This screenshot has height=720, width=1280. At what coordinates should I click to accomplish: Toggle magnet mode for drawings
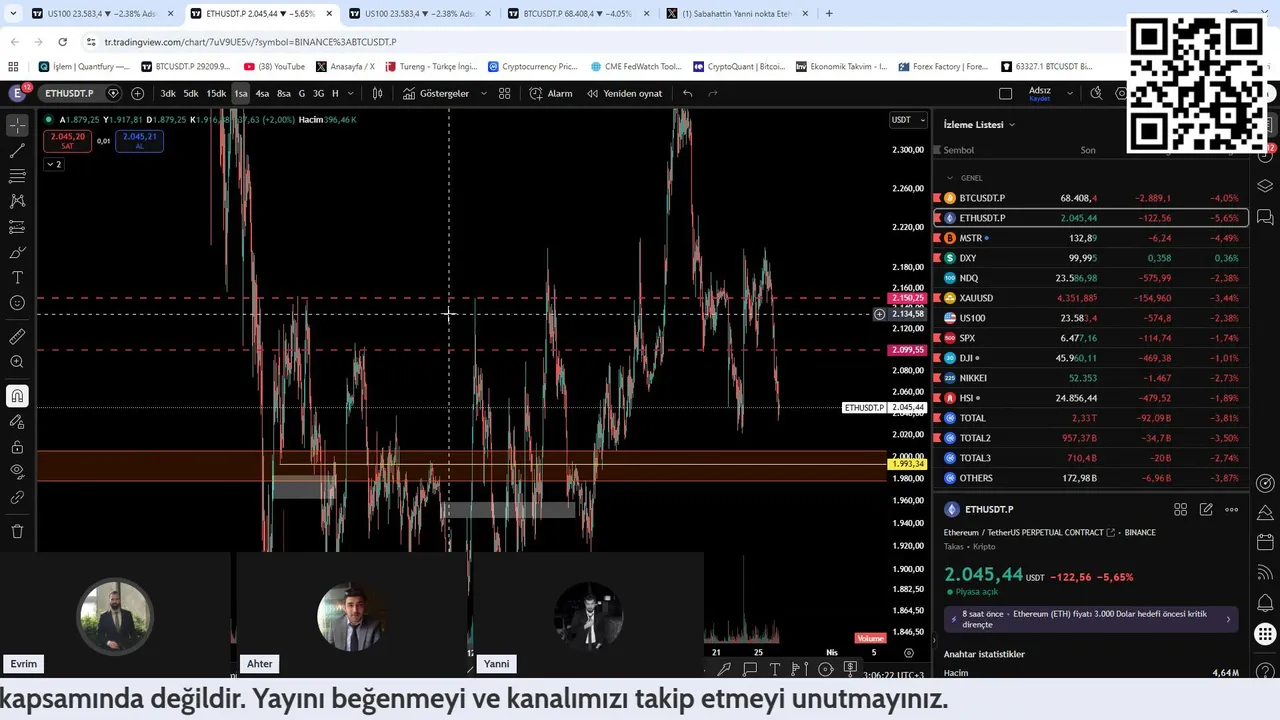pos(17,396)
